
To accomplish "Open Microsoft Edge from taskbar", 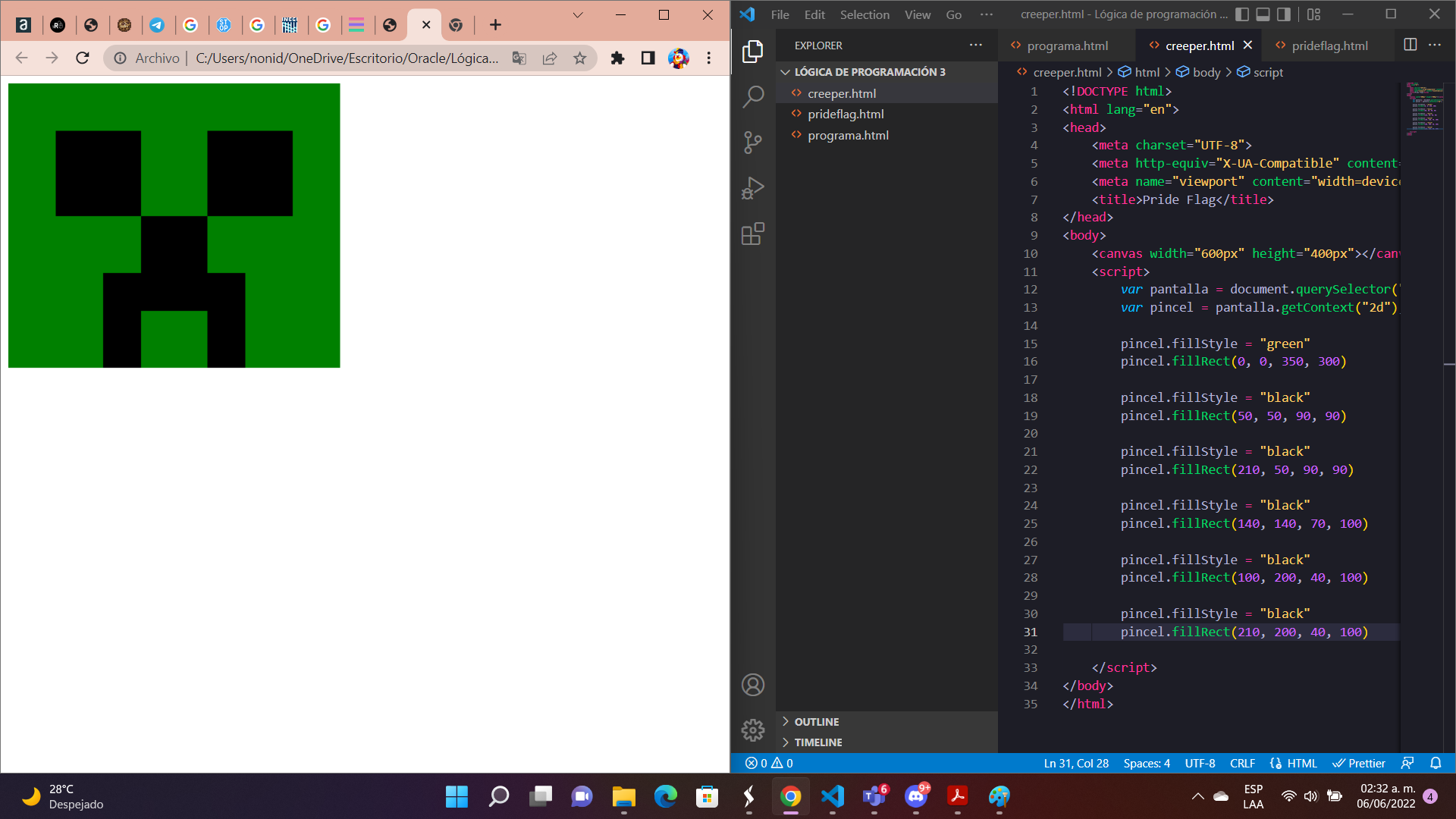I will [x=665, y=796].
